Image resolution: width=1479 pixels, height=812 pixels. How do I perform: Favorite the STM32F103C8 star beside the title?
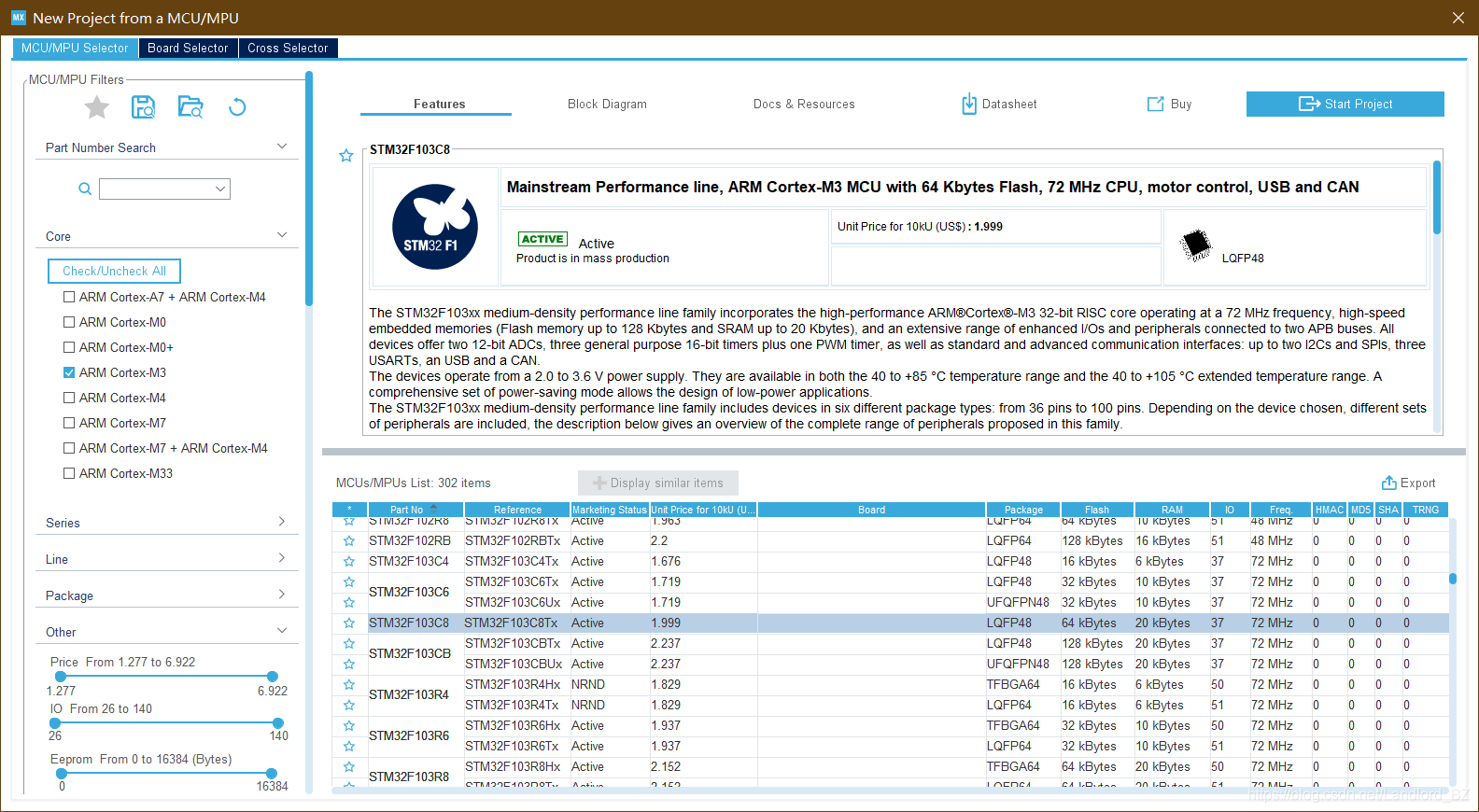346,156
